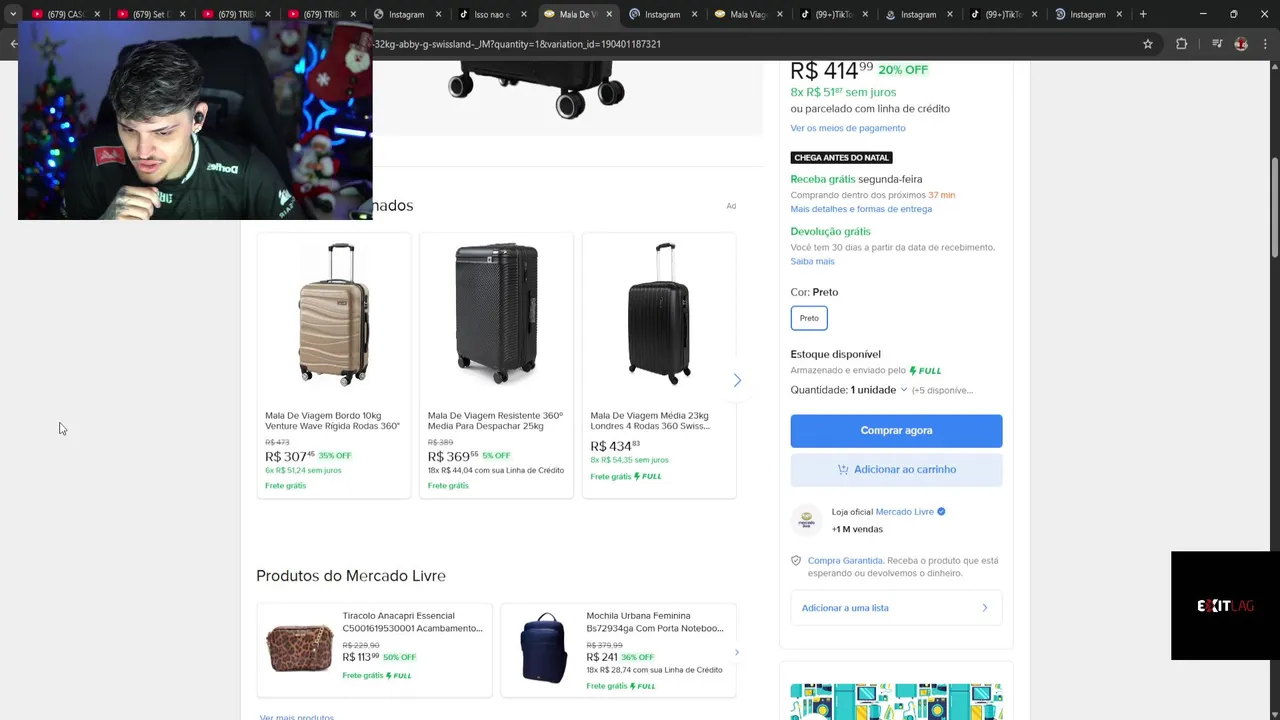Close the active Mala De Viagem tab
The image size is (1280, 720).
pyautogui.click(x=610, y=14)
